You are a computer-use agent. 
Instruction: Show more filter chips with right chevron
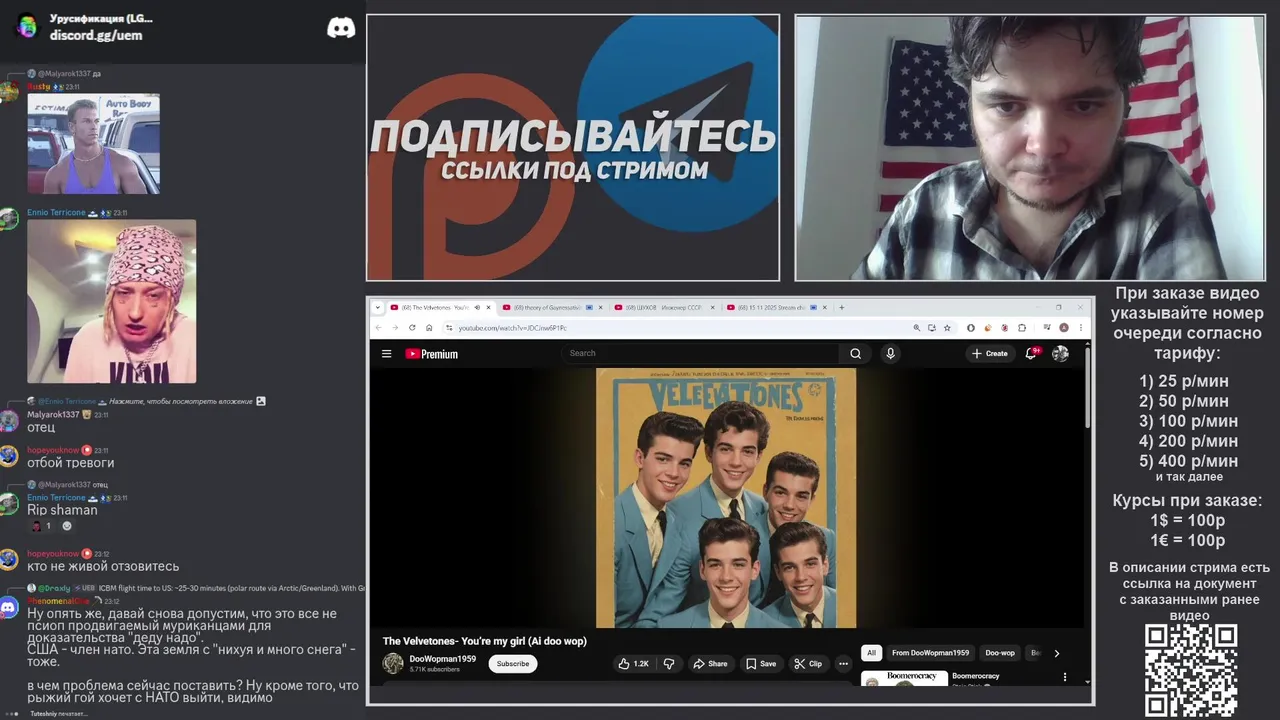pos(1057,653)
